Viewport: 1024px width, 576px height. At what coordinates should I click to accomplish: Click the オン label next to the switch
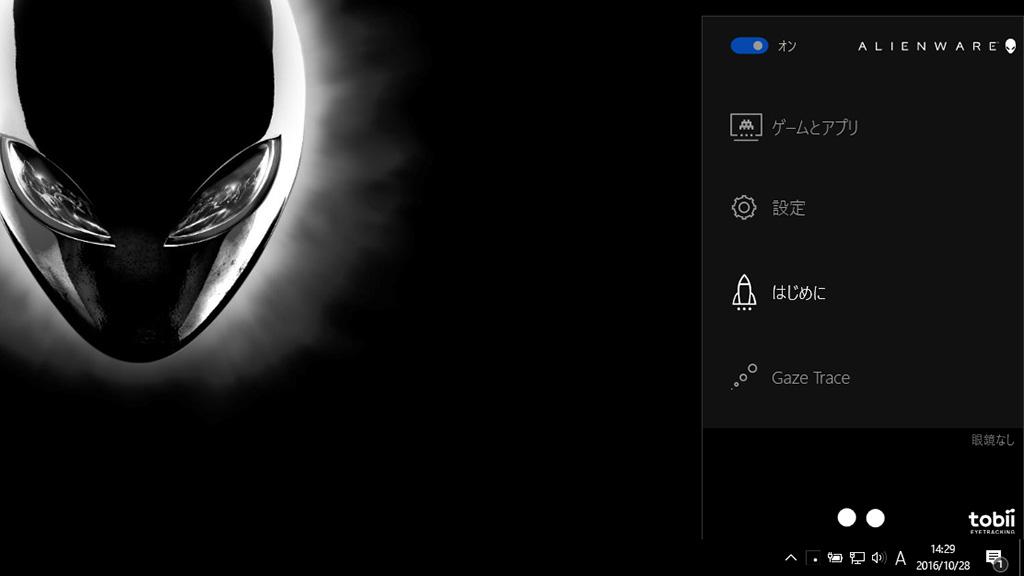(x=787, y=46)
